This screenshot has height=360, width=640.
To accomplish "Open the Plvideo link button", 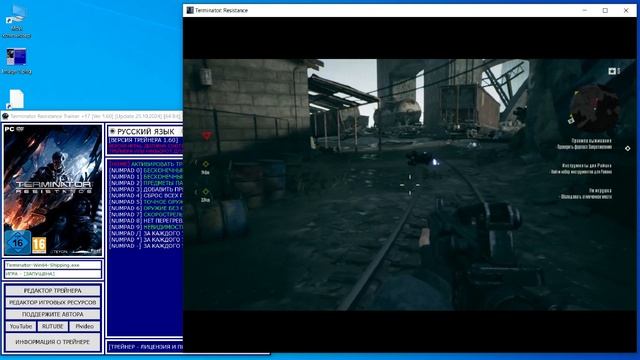I will coord(85,327).
